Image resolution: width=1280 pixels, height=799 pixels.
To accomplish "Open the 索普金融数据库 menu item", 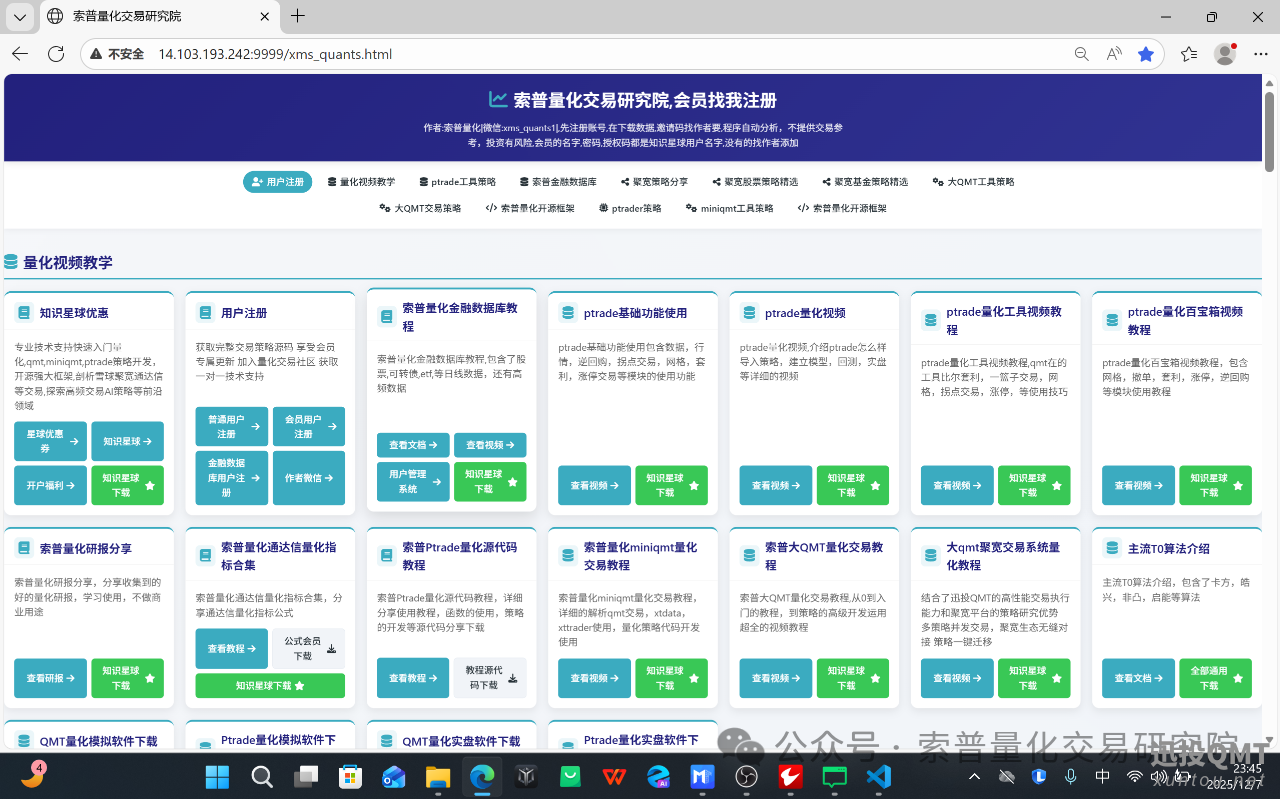I will 557,182.
